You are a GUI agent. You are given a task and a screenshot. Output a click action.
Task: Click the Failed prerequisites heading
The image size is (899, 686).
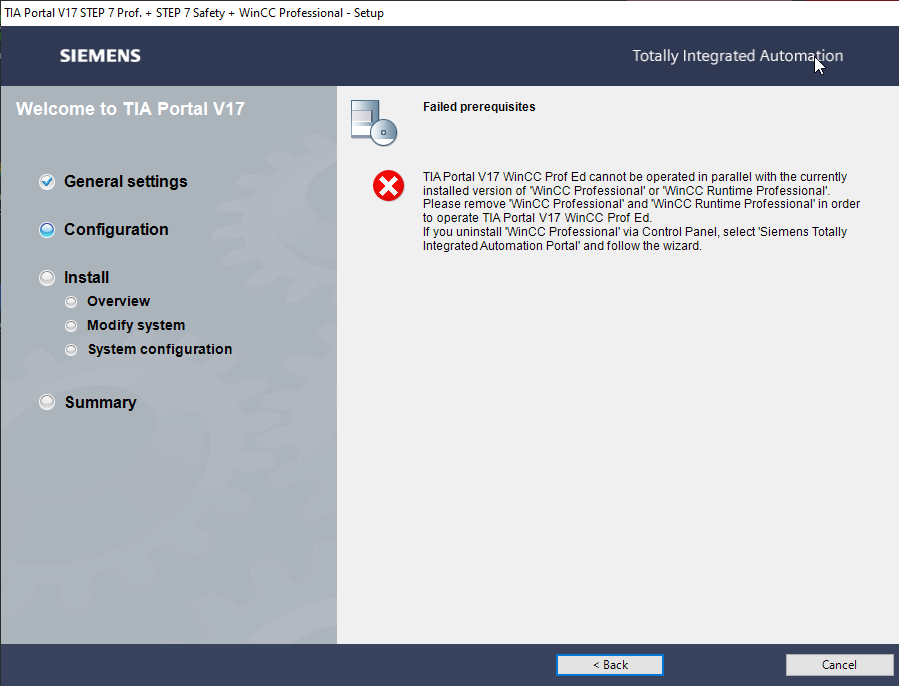(479, 107)
